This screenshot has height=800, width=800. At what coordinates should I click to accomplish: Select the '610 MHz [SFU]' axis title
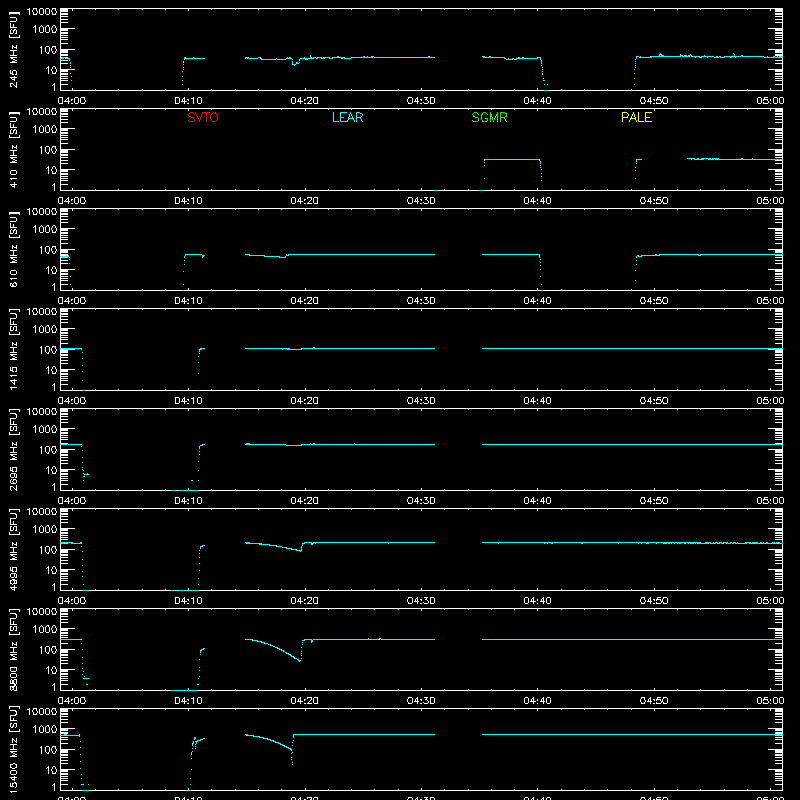(14, 249)
